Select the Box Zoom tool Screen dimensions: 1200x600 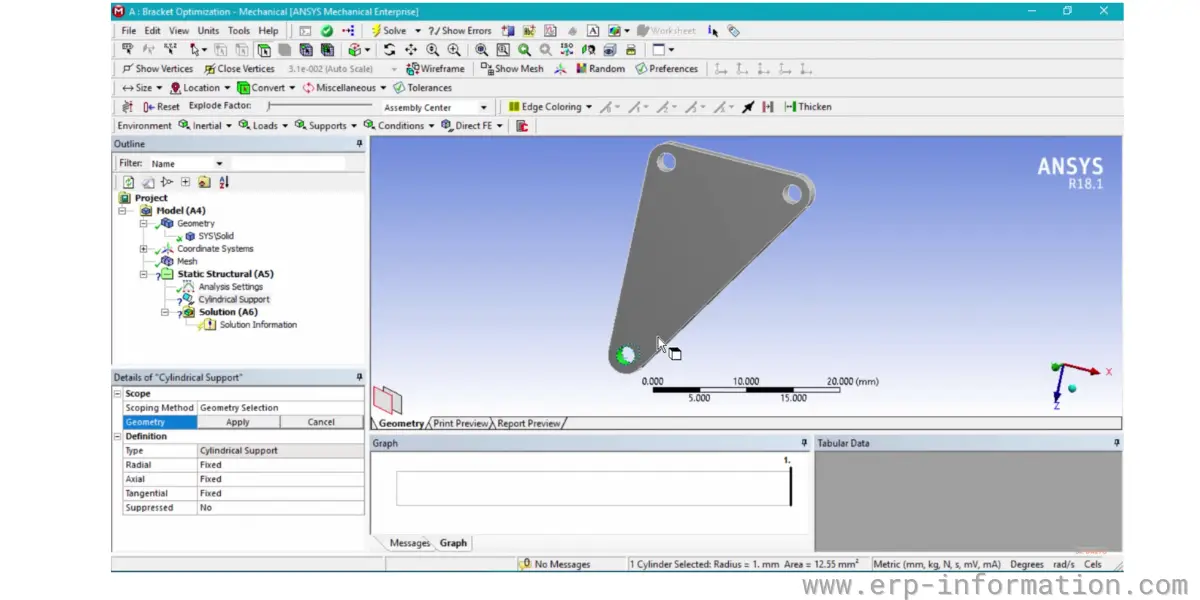pyautogui.click(x=454, y=49)
